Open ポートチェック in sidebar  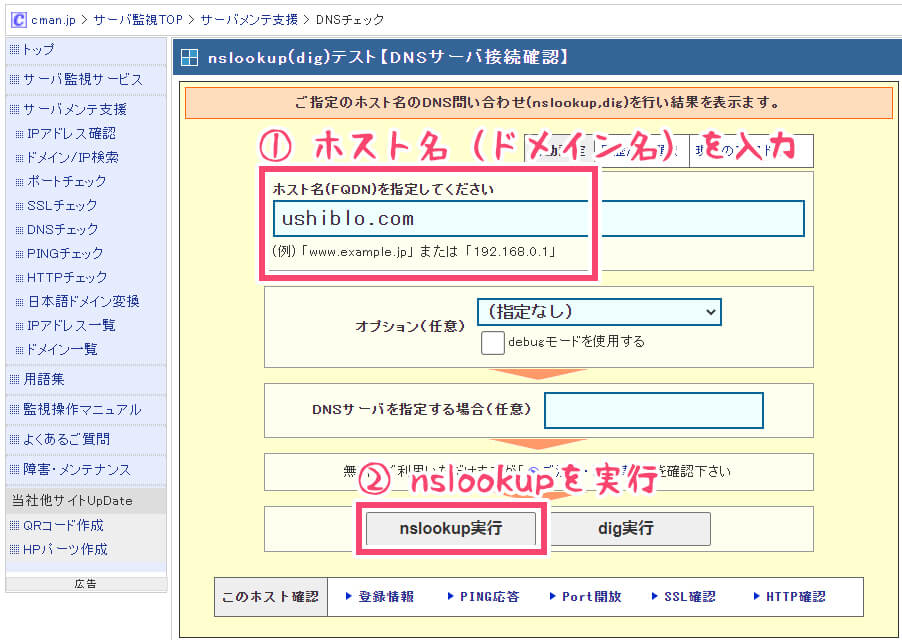(67, 181)
